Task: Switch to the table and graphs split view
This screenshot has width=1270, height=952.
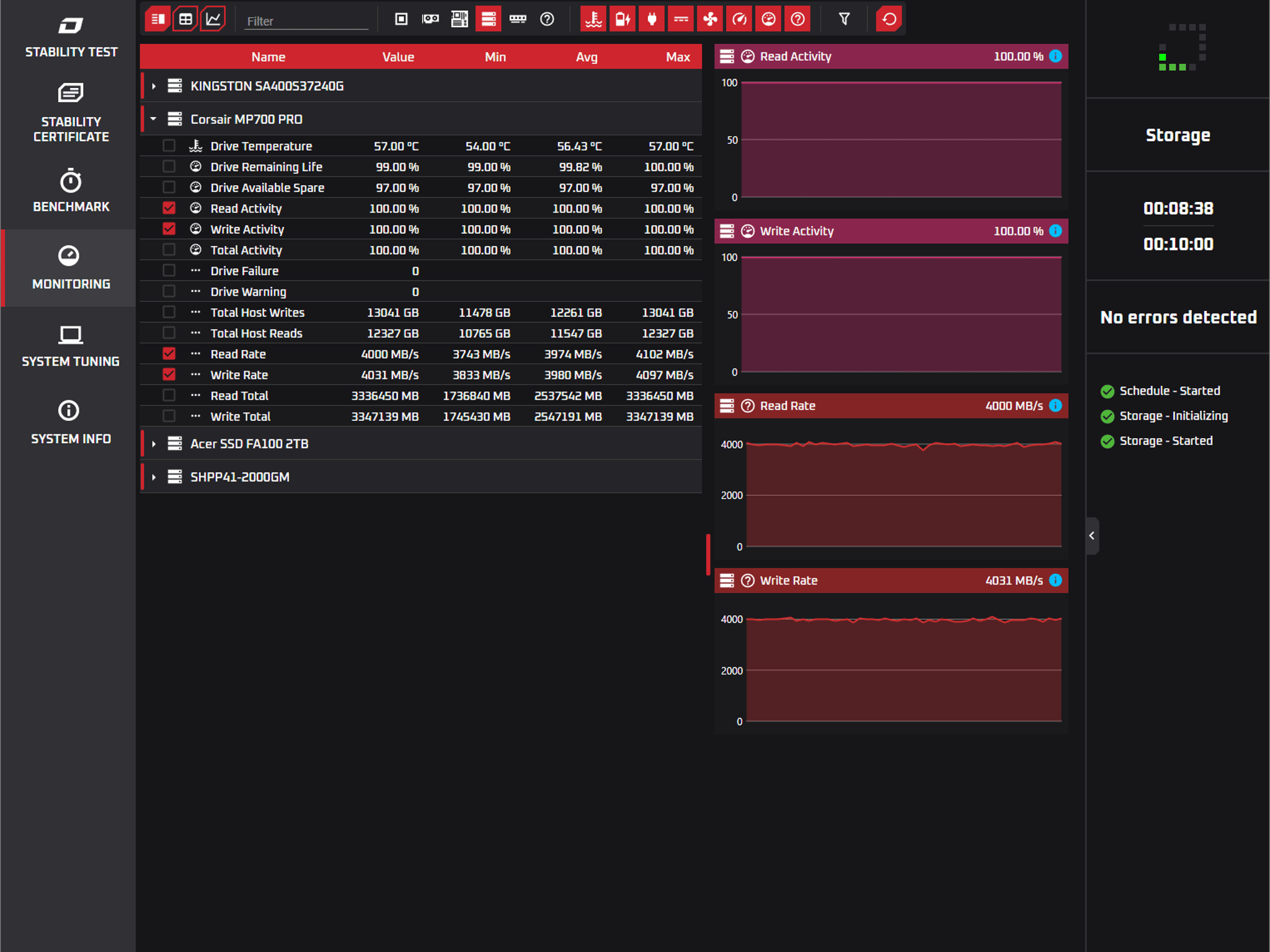Action: pyautogui.click(x=158, y=19)
